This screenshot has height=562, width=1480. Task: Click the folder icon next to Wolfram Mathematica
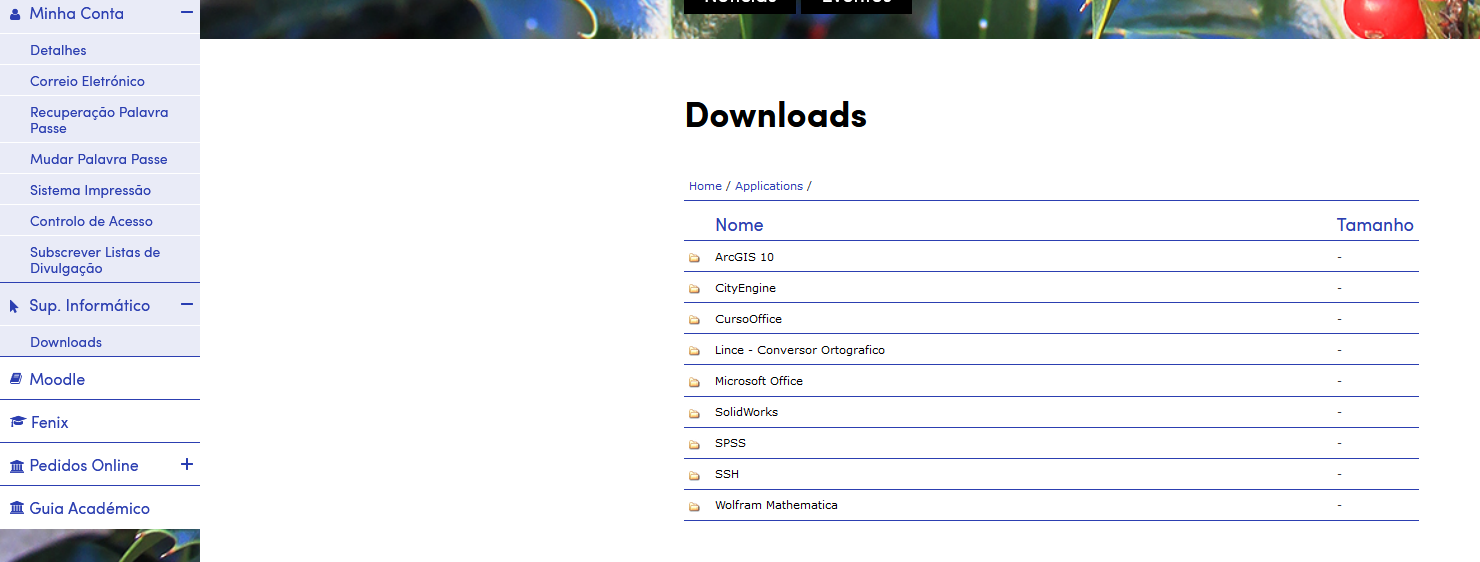(694, 506)
